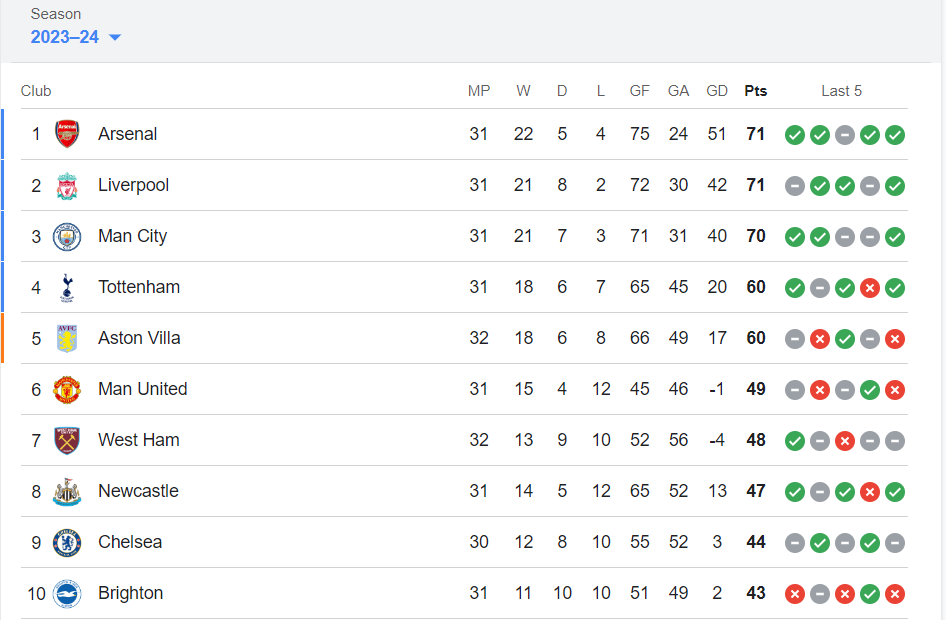Open the Brighton team link
This screenshot has width=946, height=620.
[x=130, y=593]
